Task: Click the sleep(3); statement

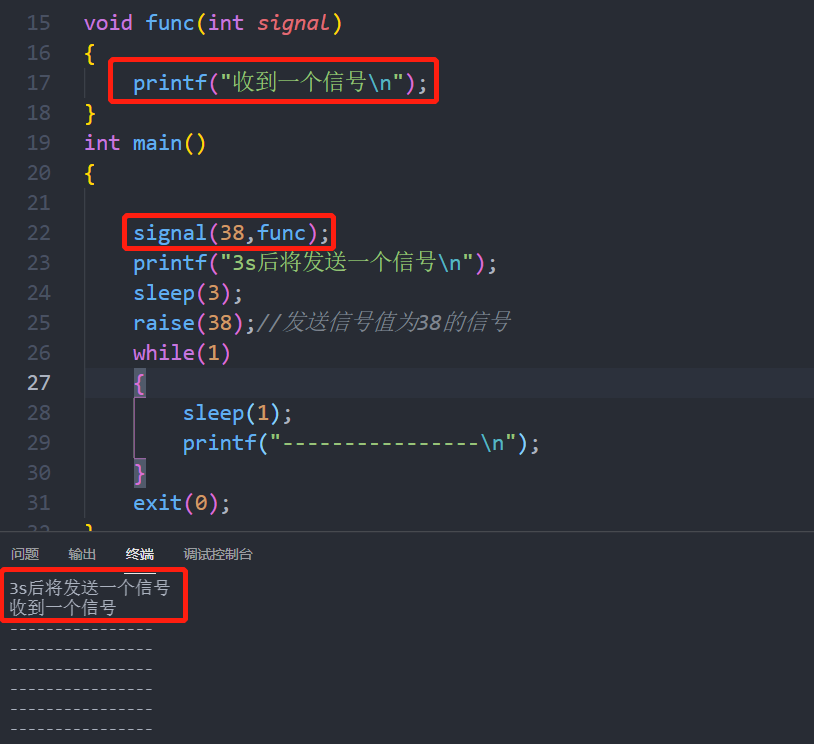Action: coord(187,293)
